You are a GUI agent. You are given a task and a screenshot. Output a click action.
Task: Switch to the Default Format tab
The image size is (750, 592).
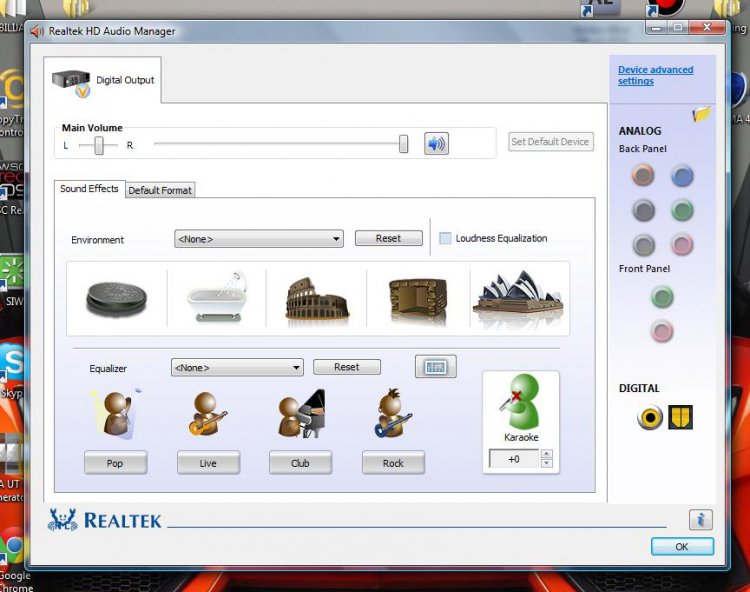click(160, 190)
